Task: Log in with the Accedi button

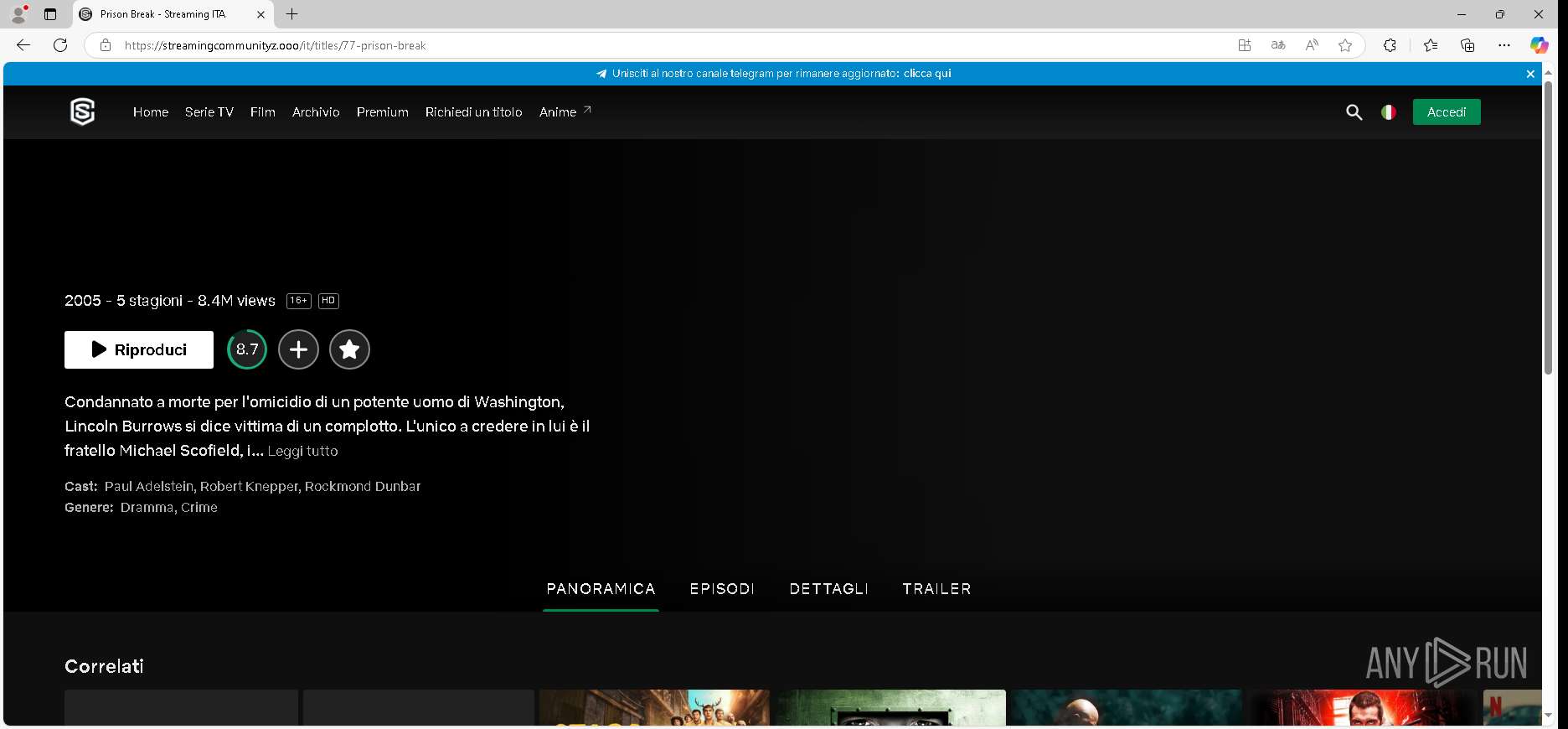Action: coord(1447,112)
